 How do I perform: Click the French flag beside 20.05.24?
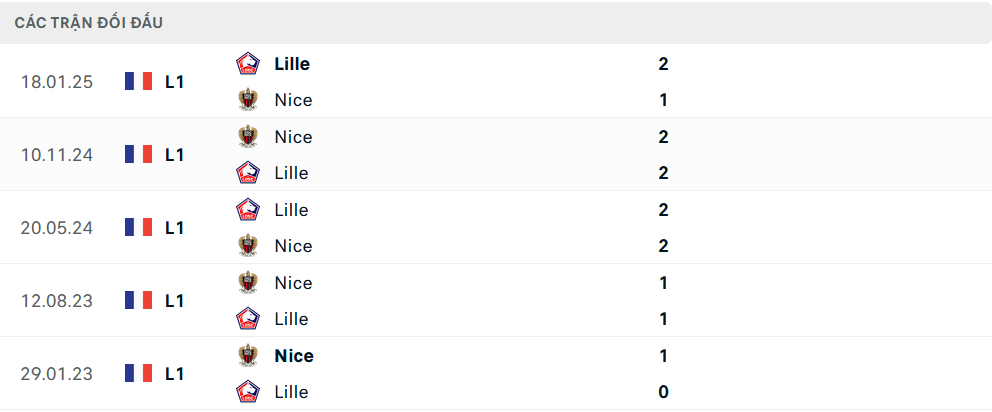138,228
